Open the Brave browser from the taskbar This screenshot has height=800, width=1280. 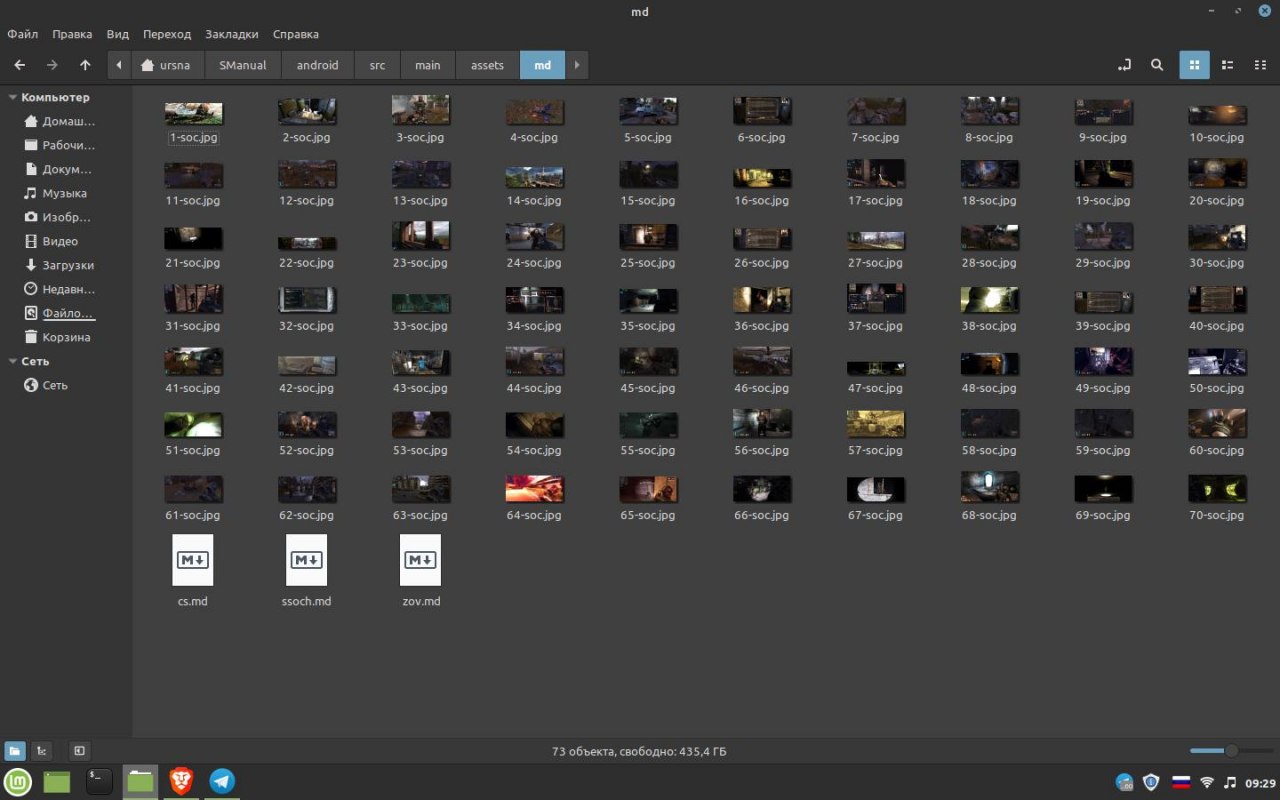181,782
